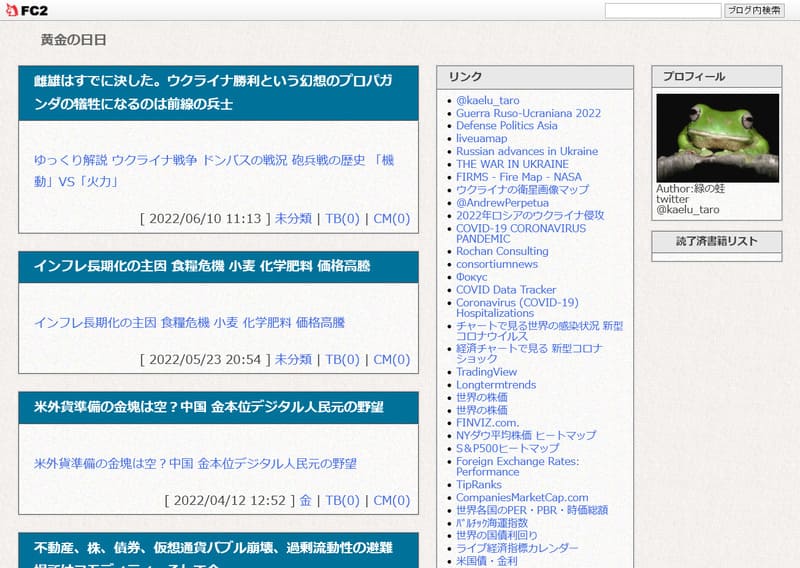Click TB(0) on the 2022/06/10 post
Image resolution: width=800 pixels, height=568 pixels.
pos(342,218)
